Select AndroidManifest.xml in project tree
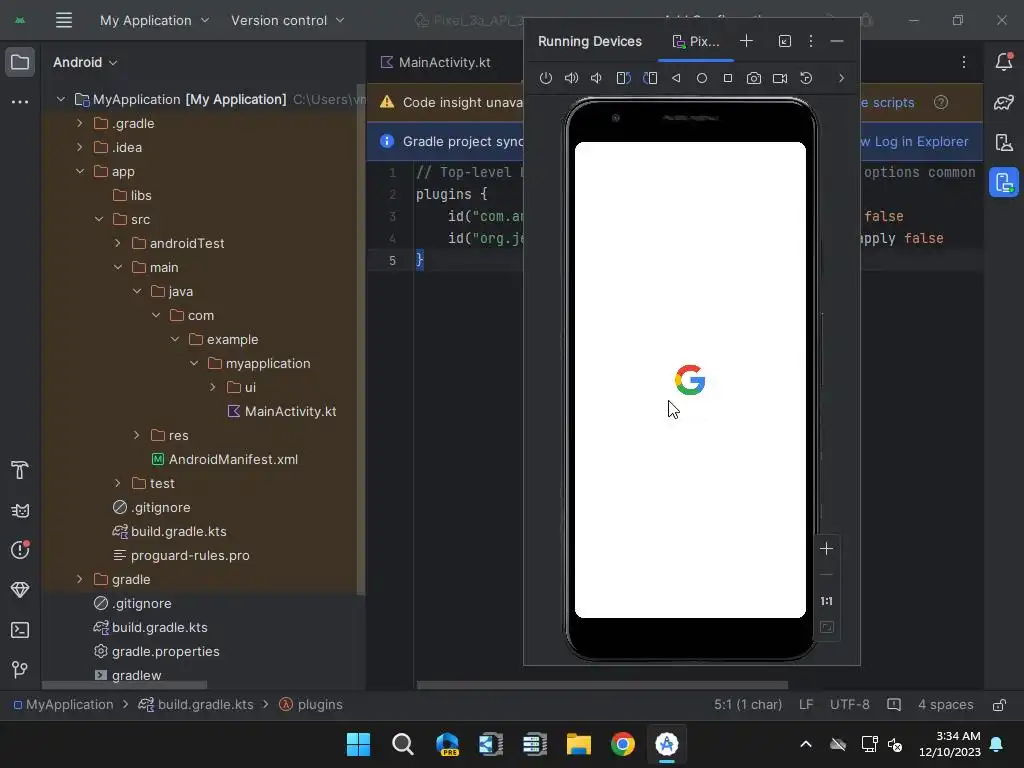The image size is (1024, 768). point(225,460)
